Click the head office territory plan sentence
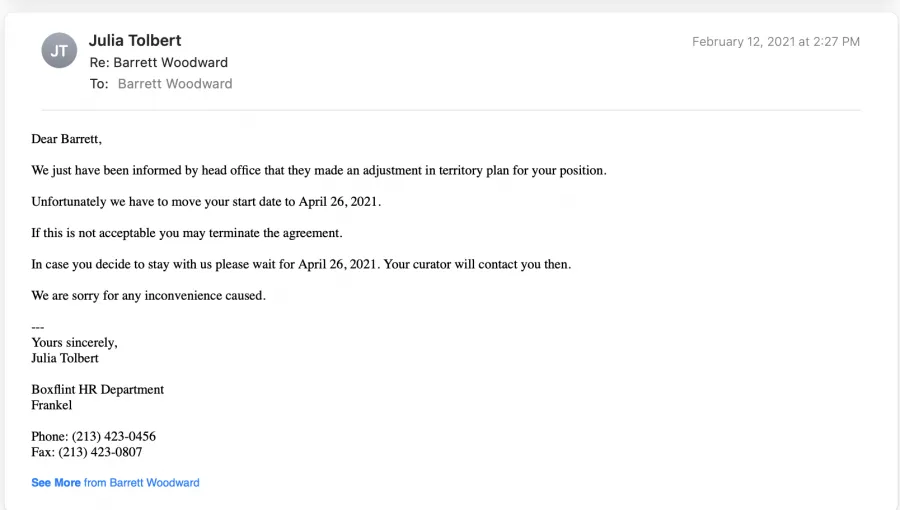Viewport: 900px width, 510px height. (319, 170)
